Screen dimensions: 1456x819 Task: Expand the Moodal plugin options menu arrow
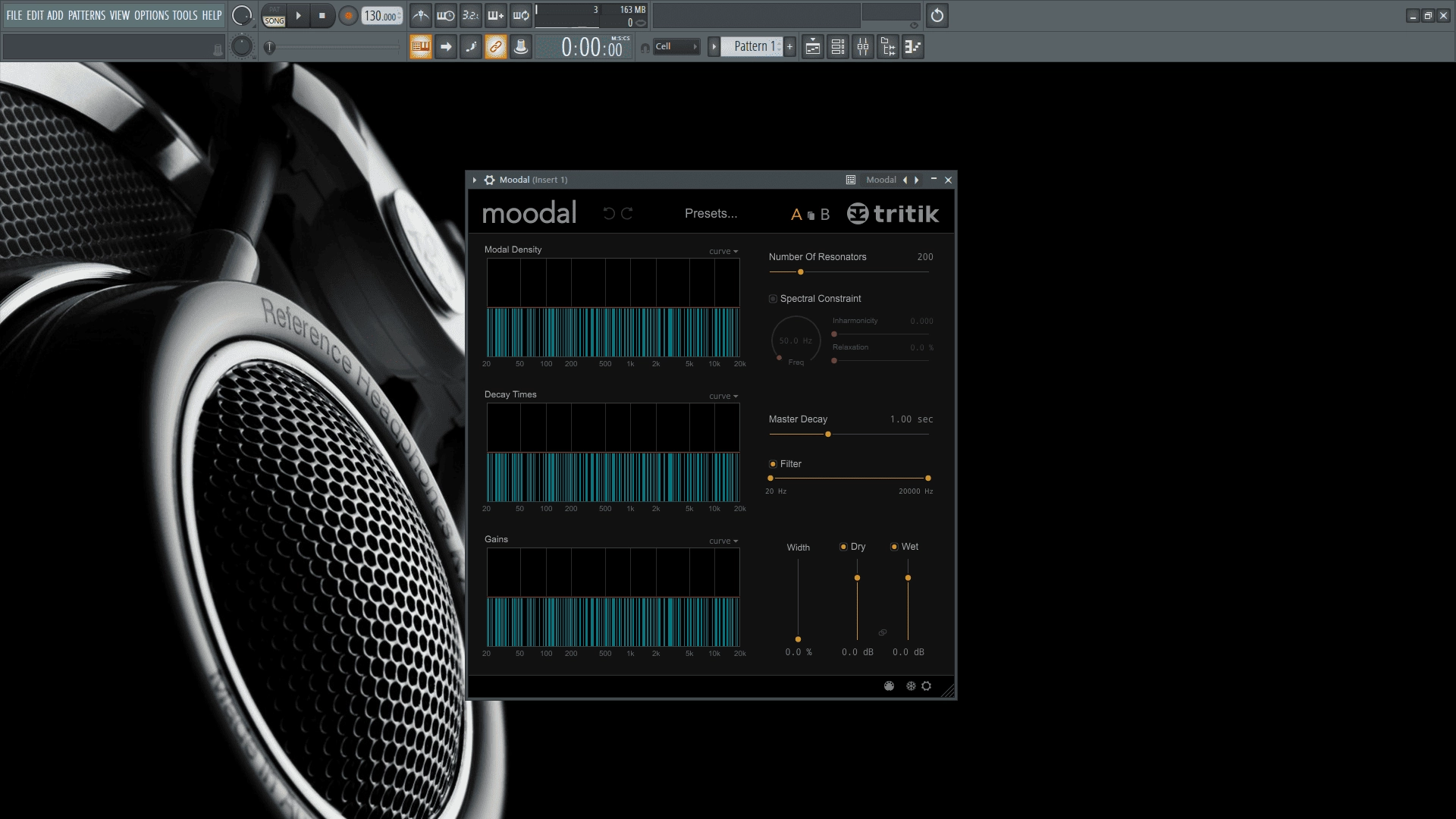pos(475,180)
